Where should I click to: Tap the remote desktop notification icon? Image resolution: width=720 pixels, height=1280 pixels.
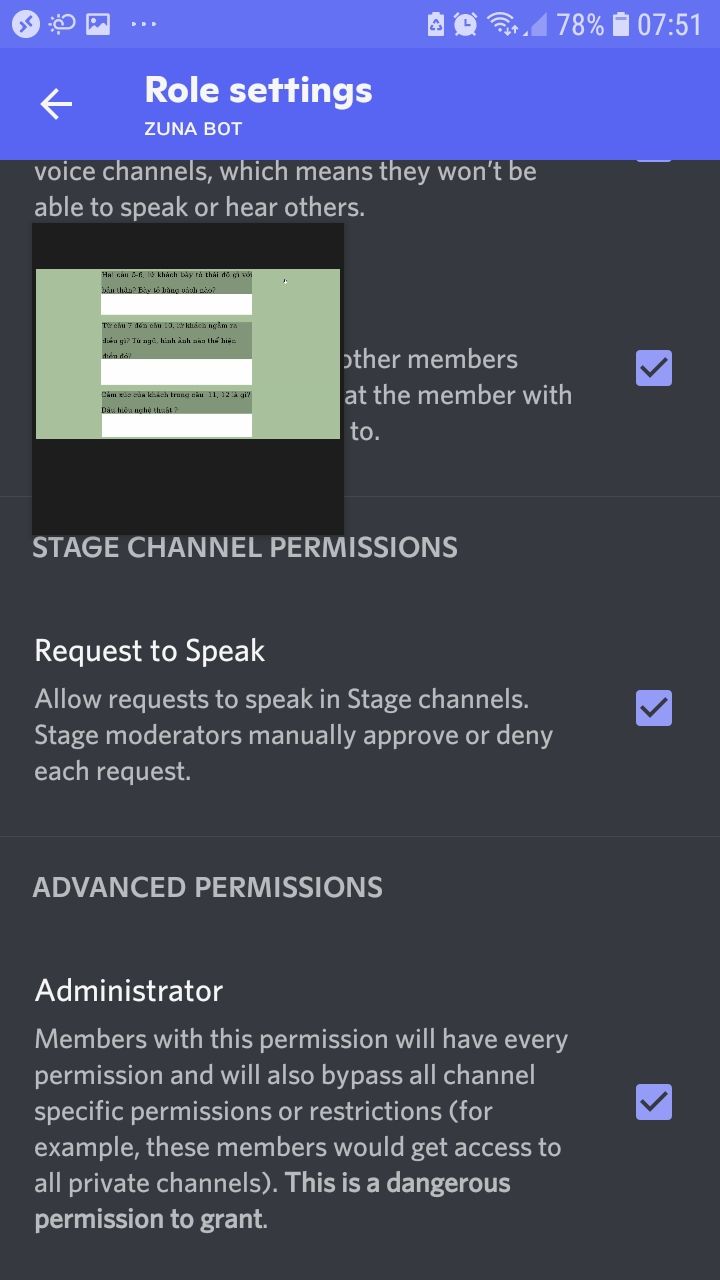tap(26, 24)
